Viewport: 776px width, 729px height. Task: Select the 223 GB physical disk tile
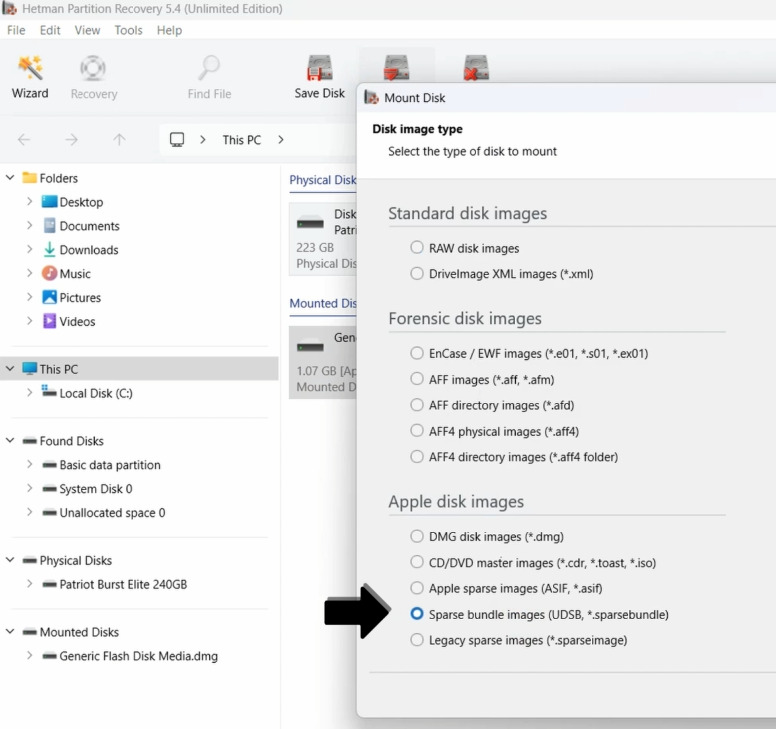[323, 239]
